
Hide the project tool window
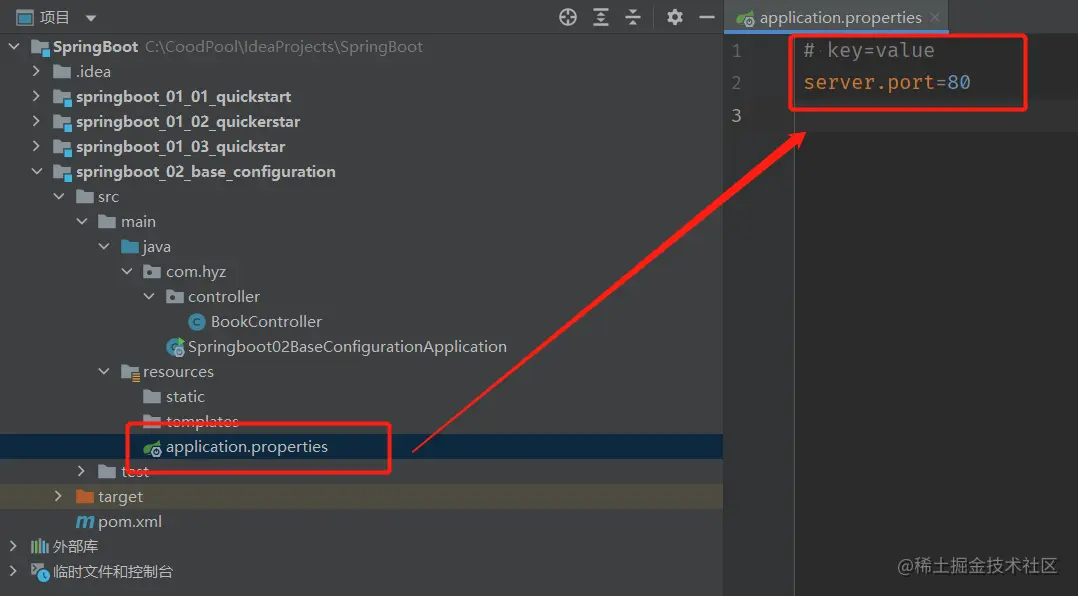pyautogui.click(x=707, y=17)
